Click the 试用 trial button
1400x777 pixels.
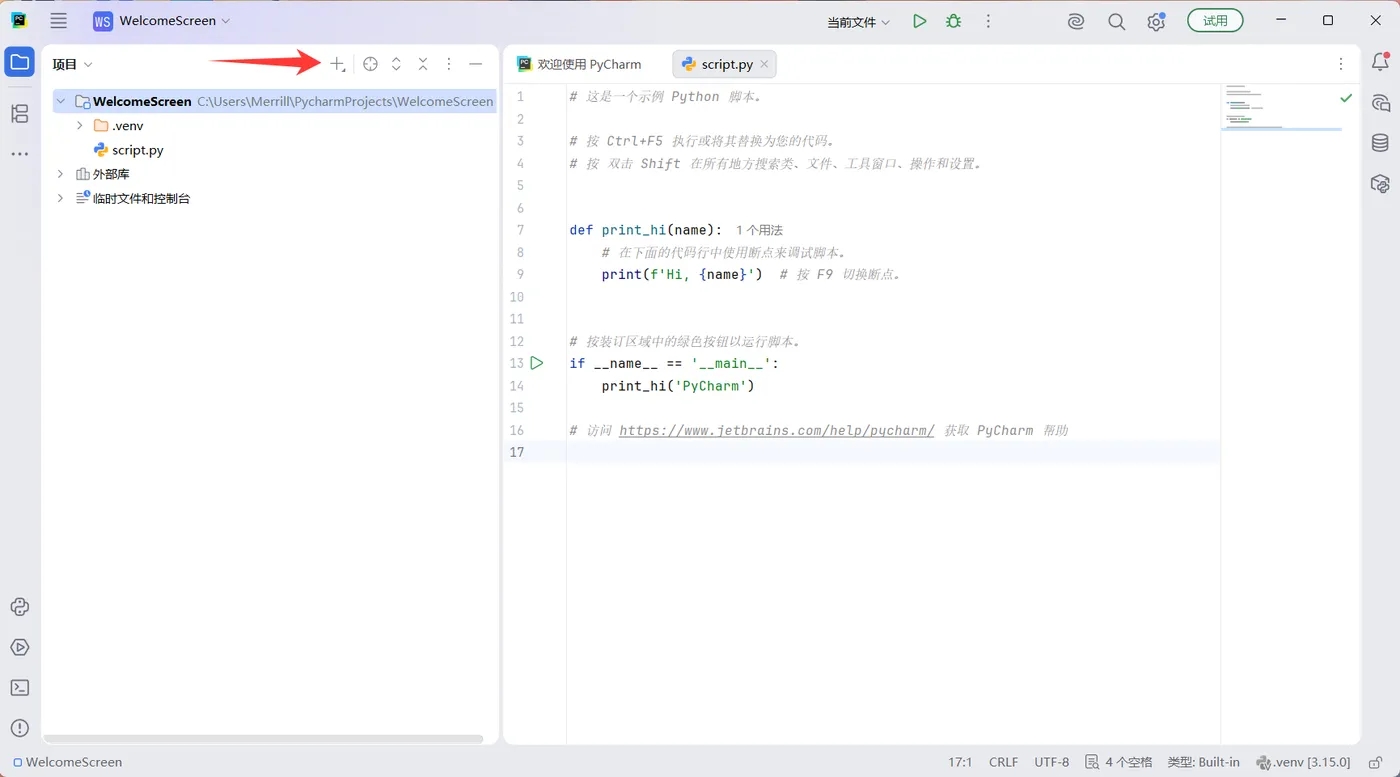click(x=1215, y=21)
